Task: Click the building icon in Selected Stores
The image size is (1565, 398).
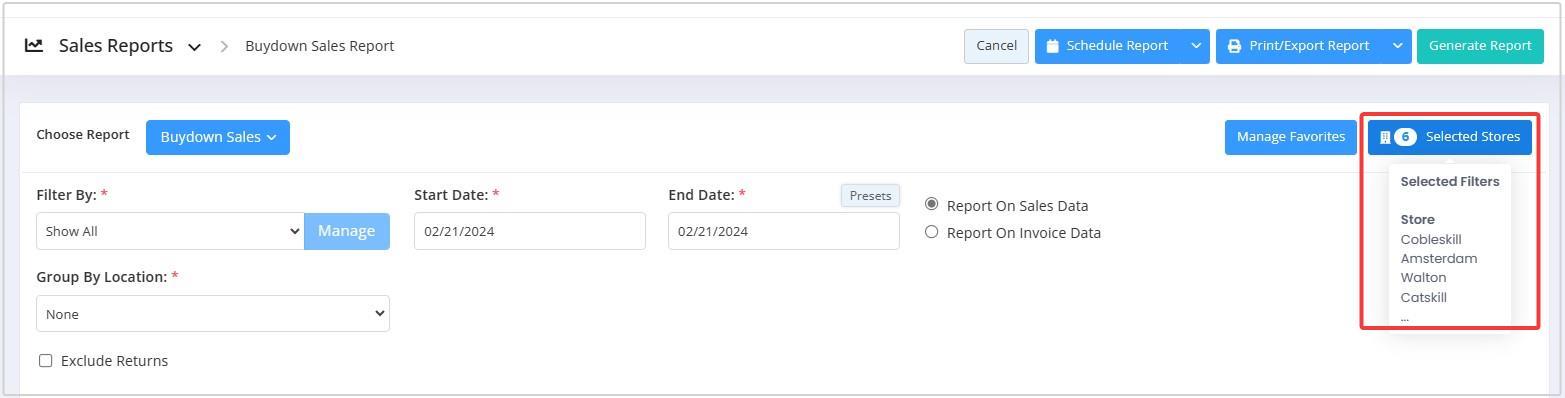Action: click(x=1385, y=137)
